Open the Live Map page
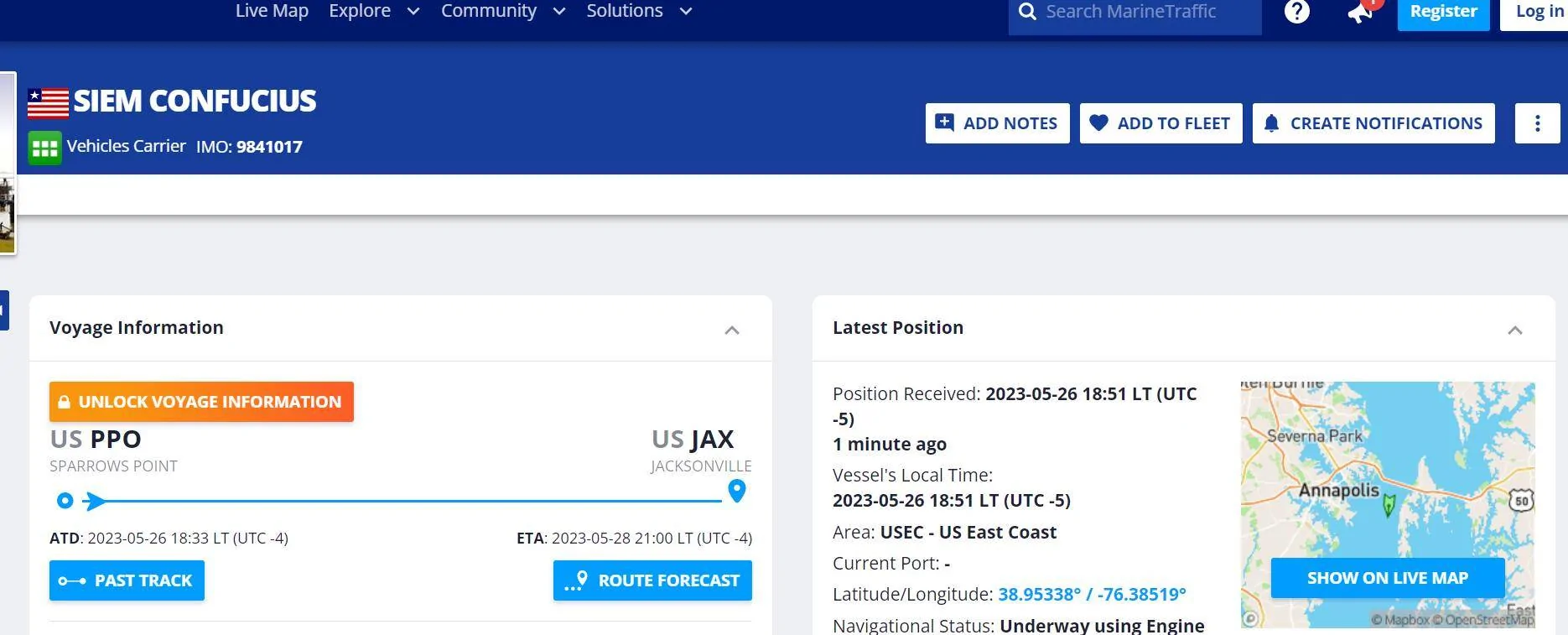The width and height of the screenshot is (1568, 635). 272,11
